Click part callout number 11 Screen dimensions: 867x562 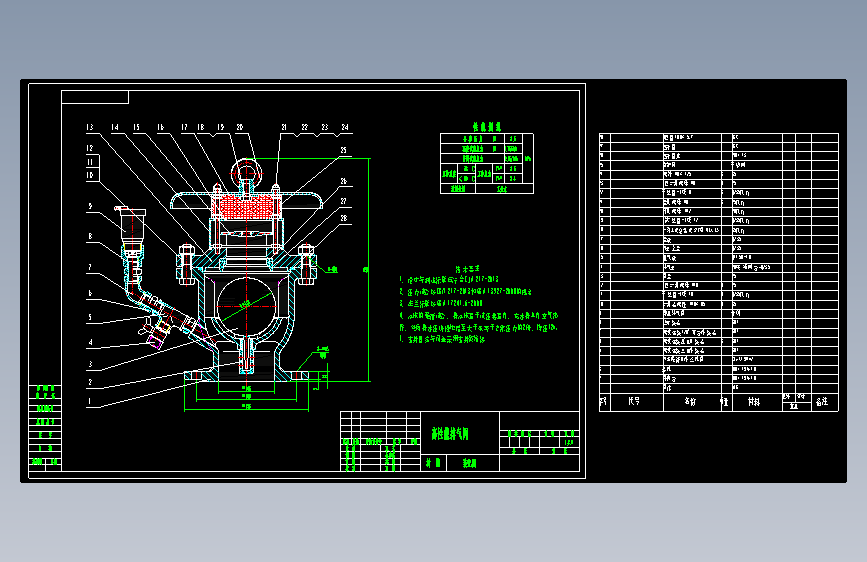[x=90, y=162]
